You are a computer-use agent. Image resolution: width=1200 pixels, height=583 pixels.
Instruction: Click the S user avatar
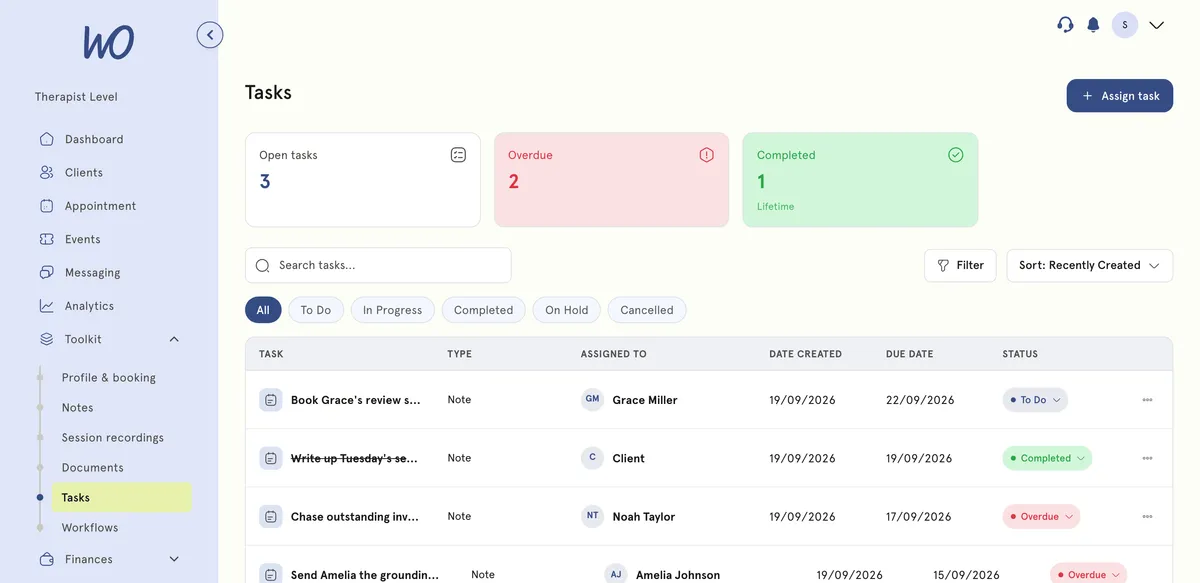1125,25
